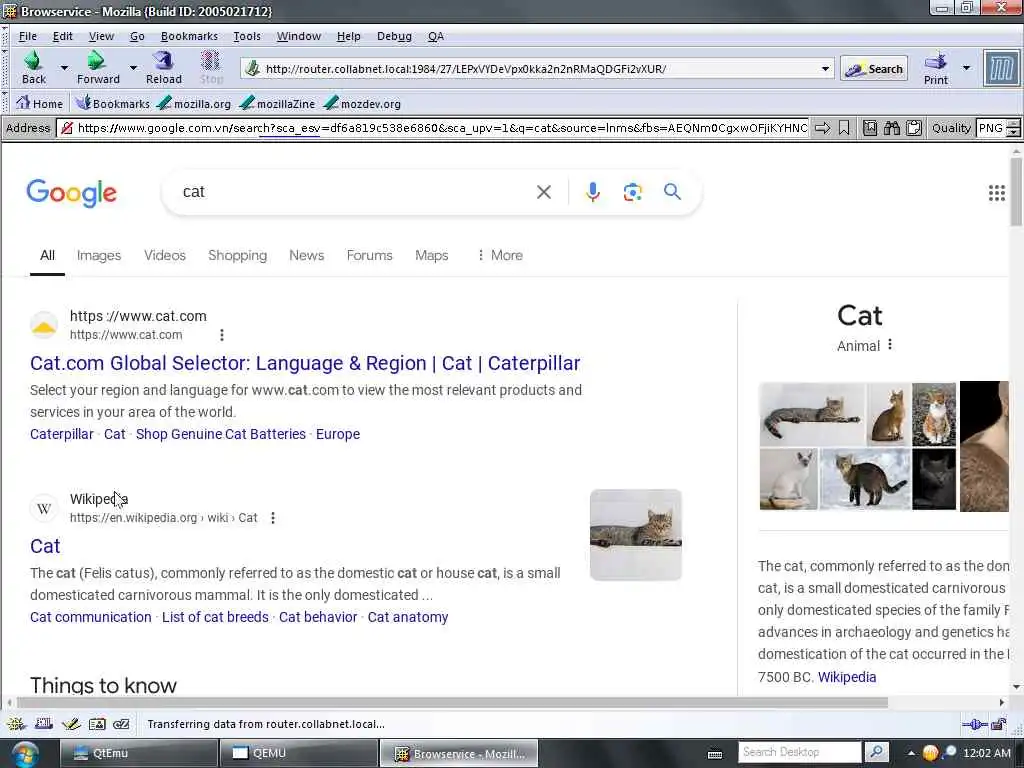1024x768 pixels.
Task: Click the Google magnifier search icon
Action: click(x=672, y=191)
